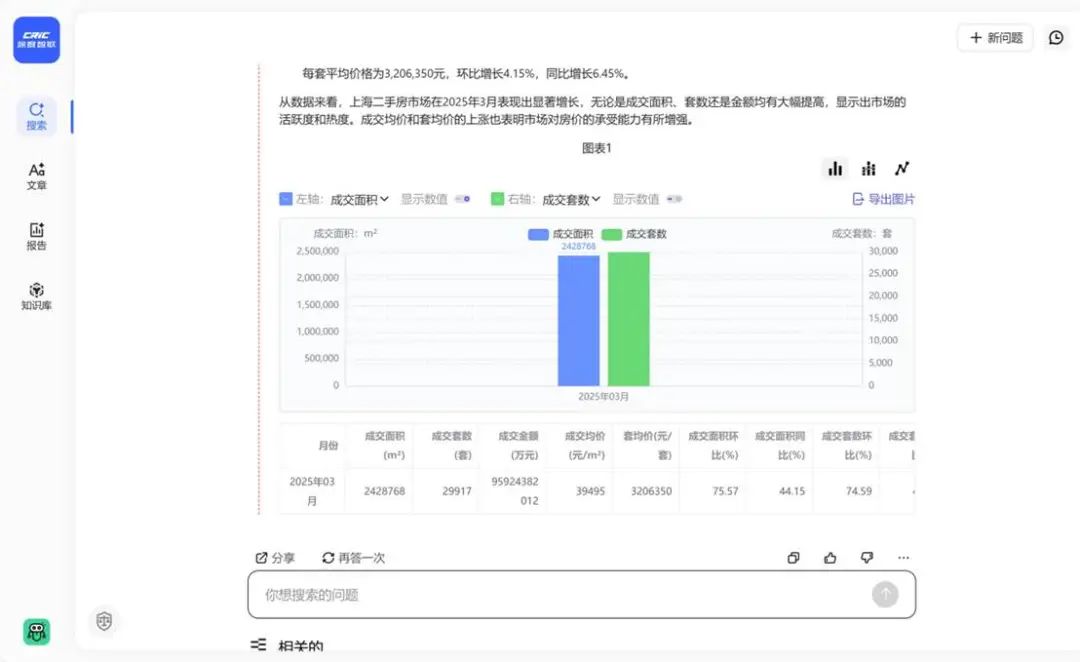Open the 报告 report section
Viewport: 1080px width, 662px height.
coord(37,236)
